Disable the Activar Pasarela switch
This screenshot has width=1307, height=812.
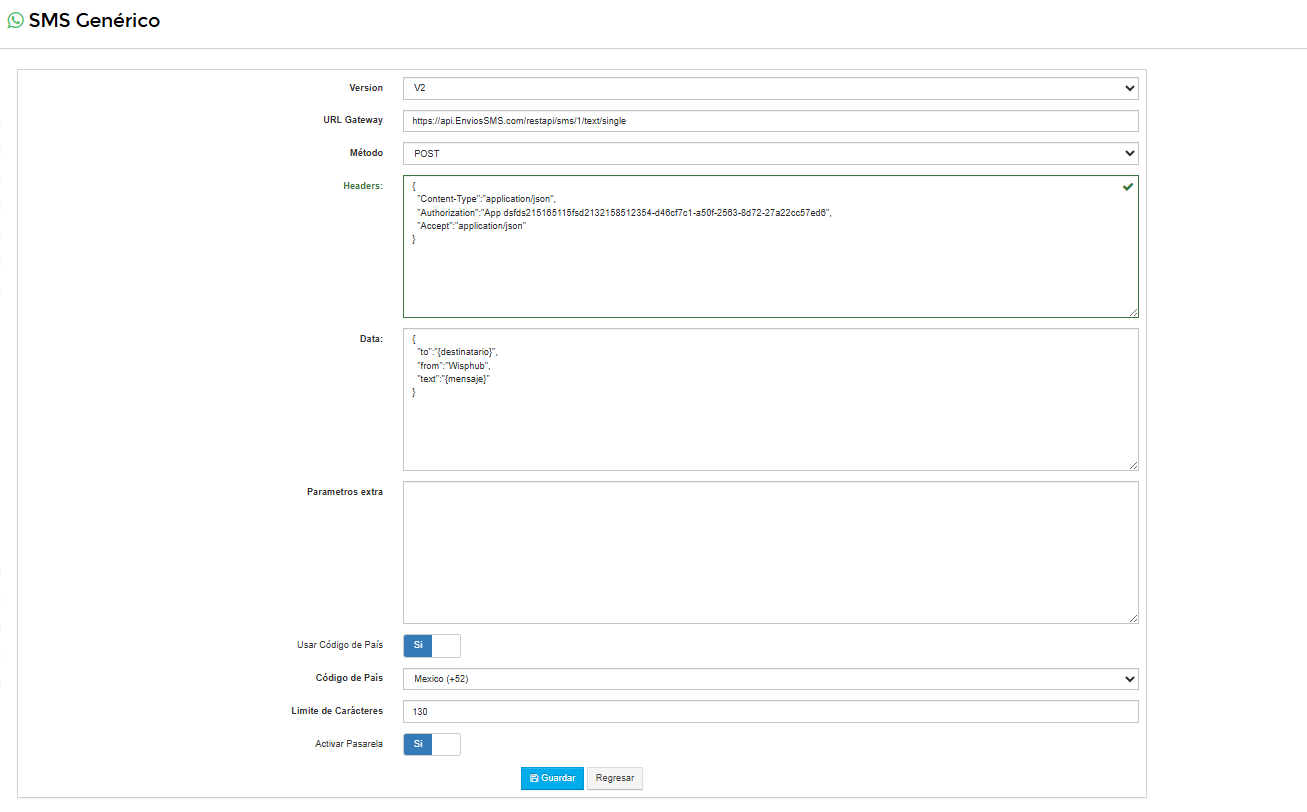point(432,744)
